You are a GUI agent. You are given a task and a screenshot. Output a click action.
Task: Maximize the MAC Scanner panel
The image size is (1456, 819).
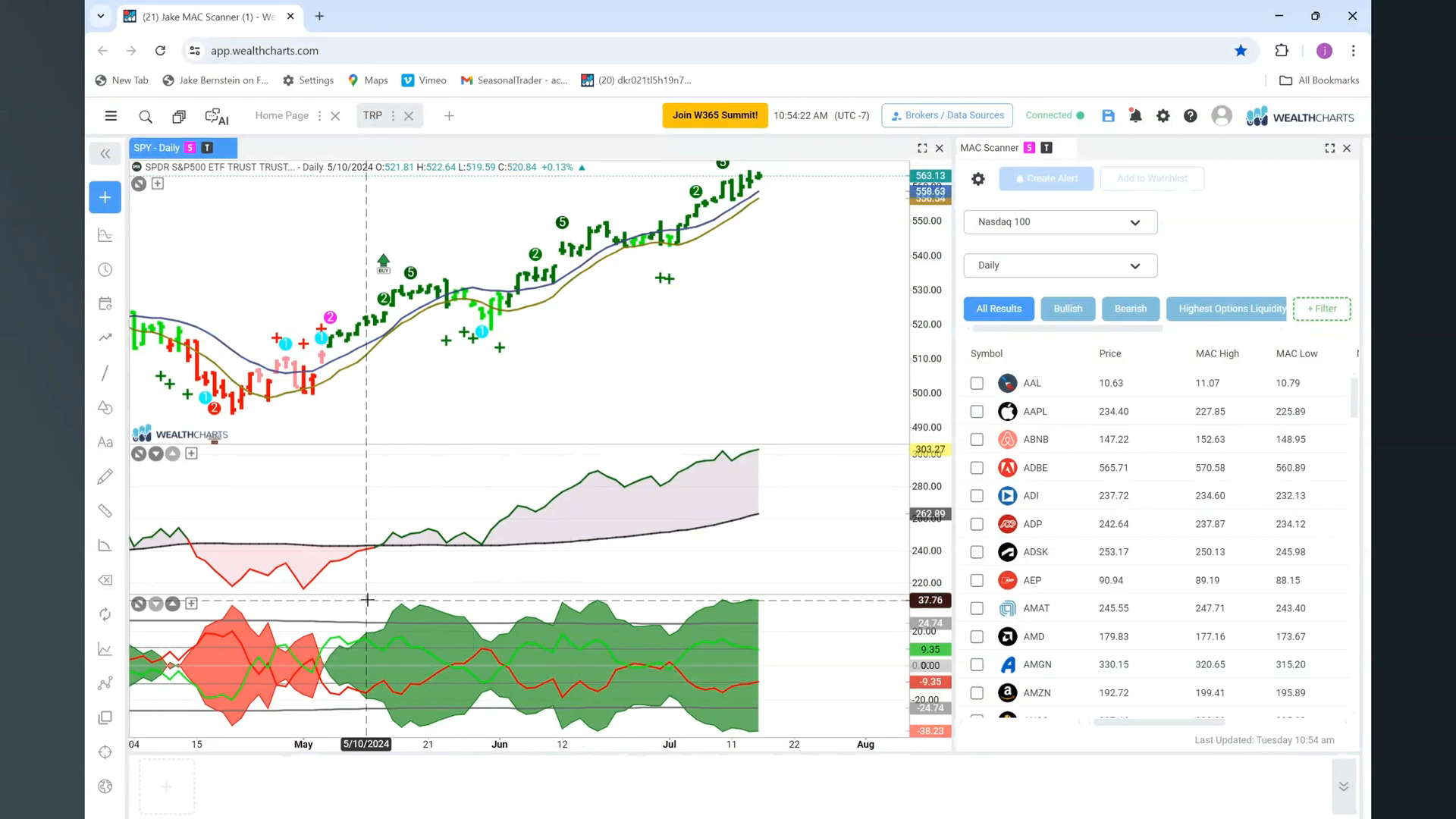click(x=1330, y=149)
